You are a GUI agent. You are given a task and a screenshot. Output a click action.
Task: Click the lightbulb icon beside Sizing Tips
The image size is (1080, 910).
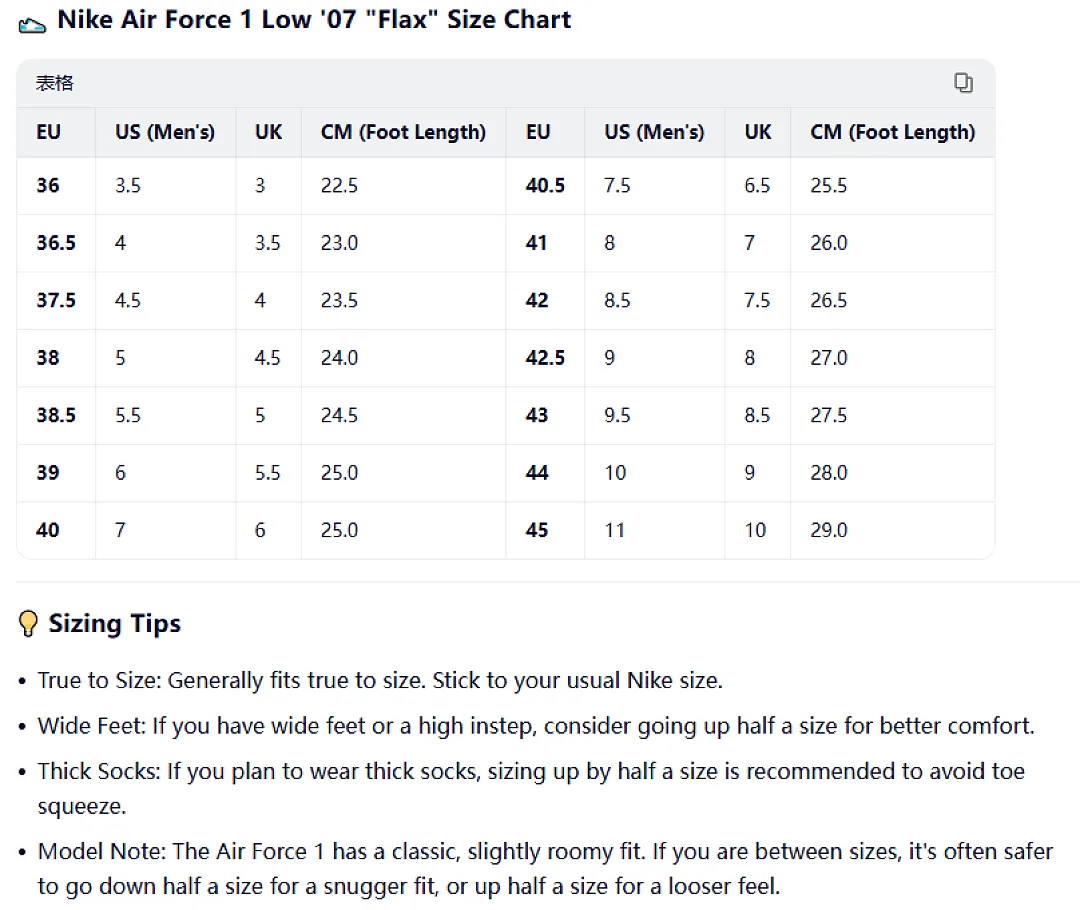(28, 623)
